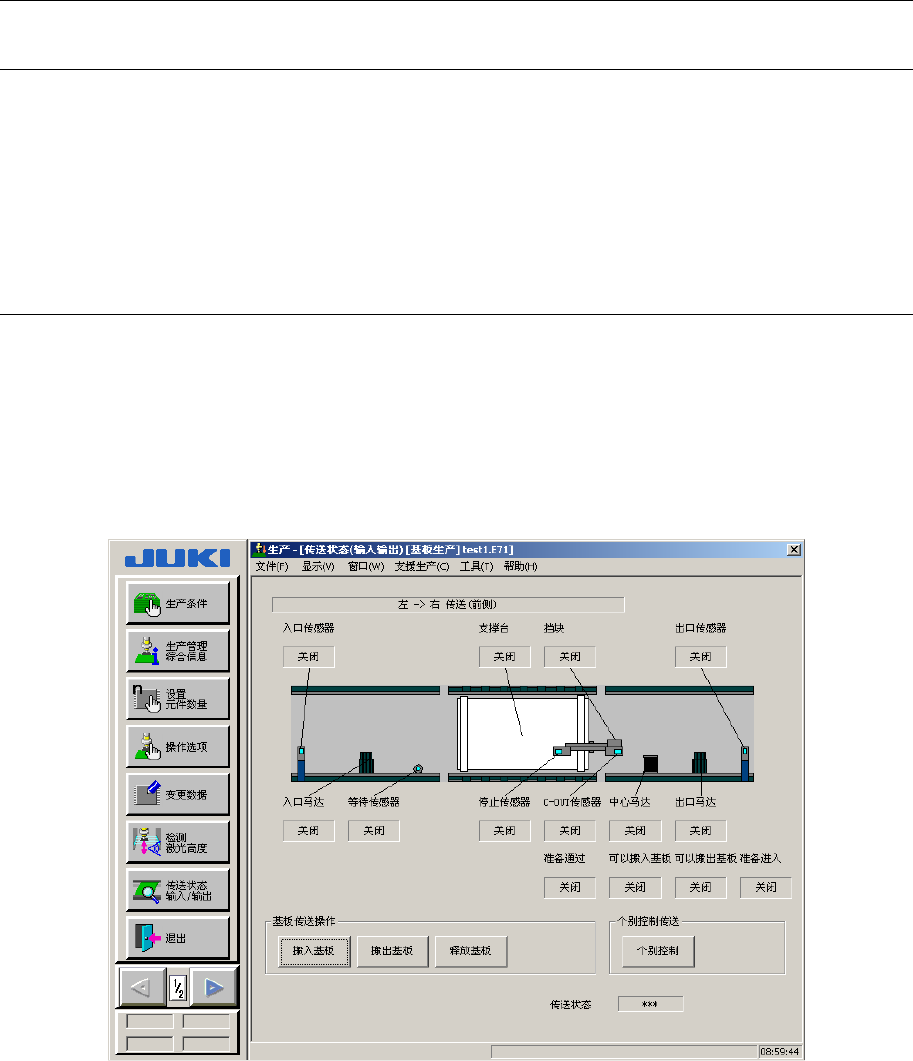Viewport: 913px width, 1061px height.
Task: Toggle 准备通过 status indicator
Action: [x=570, y=887]
